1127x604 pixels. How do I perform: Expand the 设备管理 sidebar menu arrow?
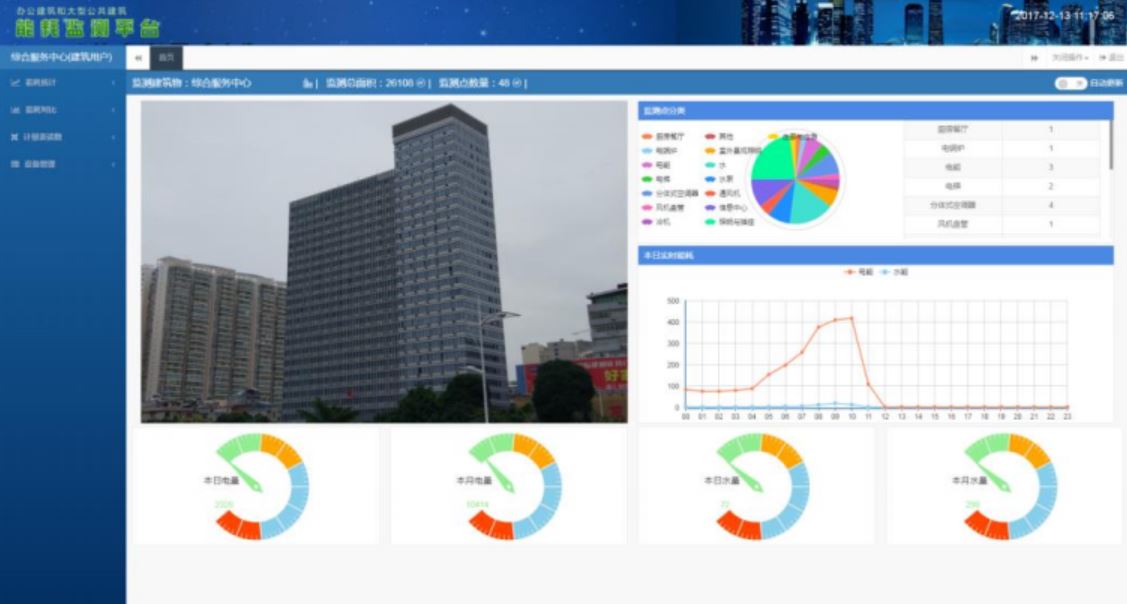click(113, 163)
